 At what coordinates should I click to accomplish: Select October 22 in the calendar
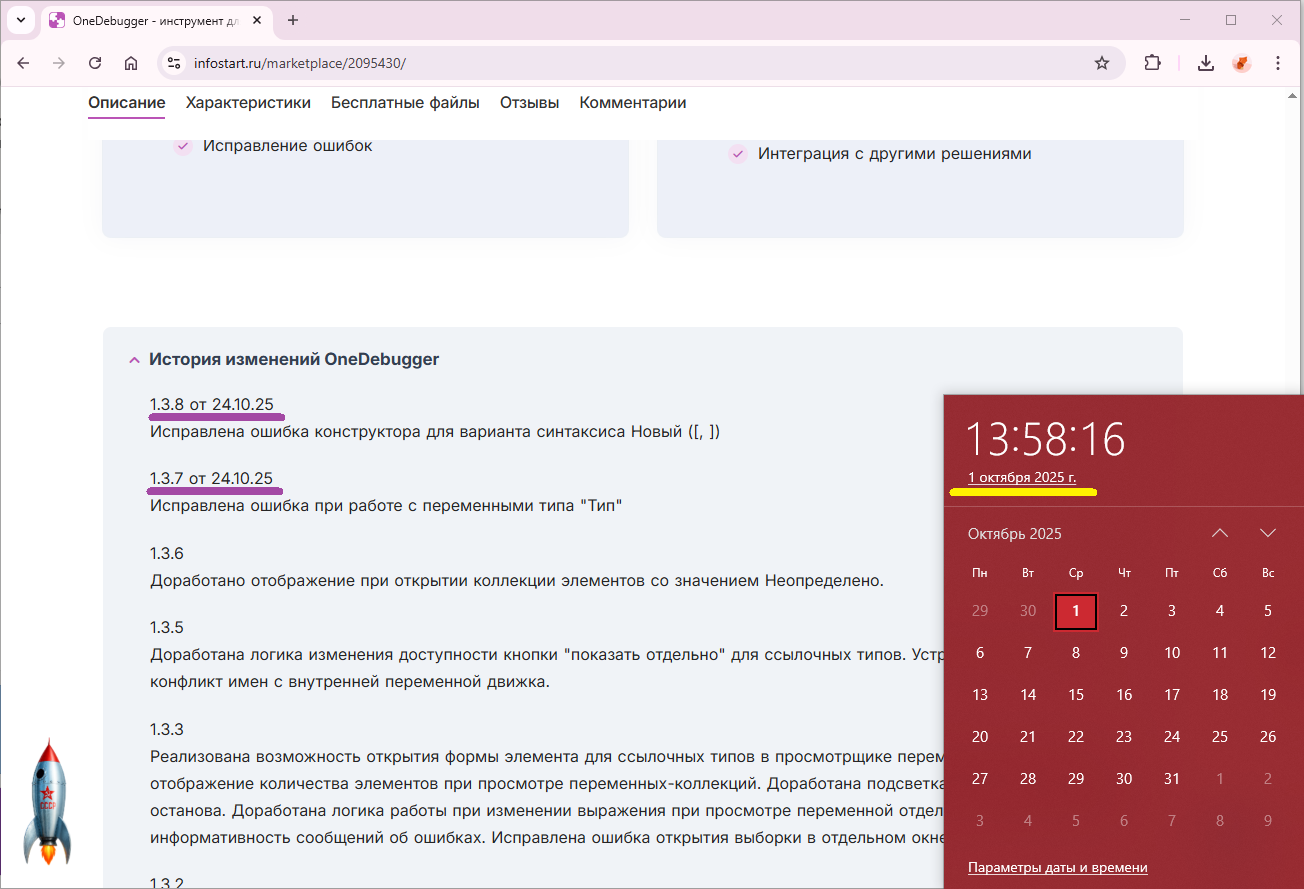click(1076, 737)
